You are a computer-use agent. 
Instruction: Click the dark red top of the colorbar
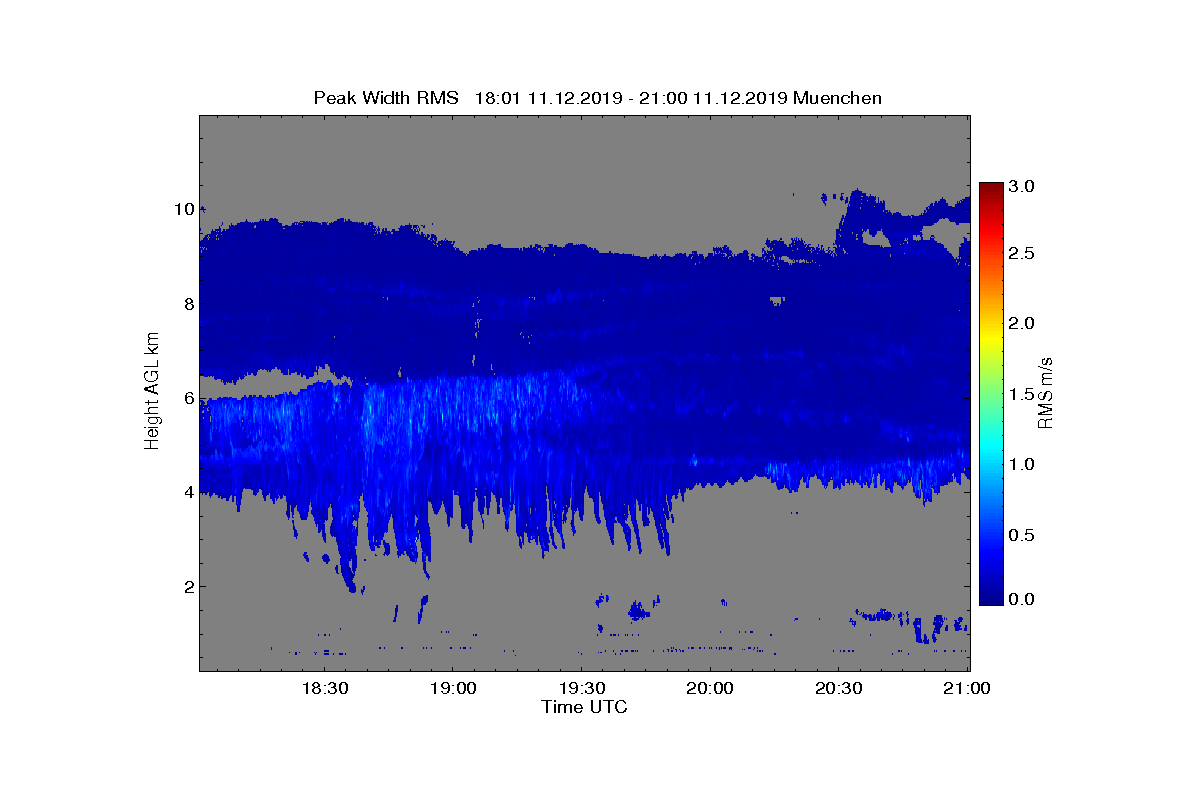tap(991, 190)
